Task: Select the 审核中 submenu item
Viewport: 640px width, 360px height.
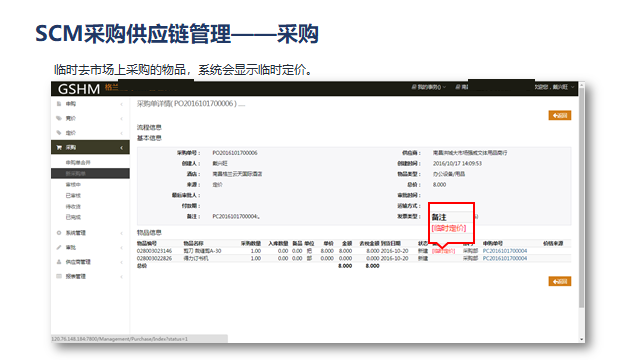Action: click(x=73, y=184)
